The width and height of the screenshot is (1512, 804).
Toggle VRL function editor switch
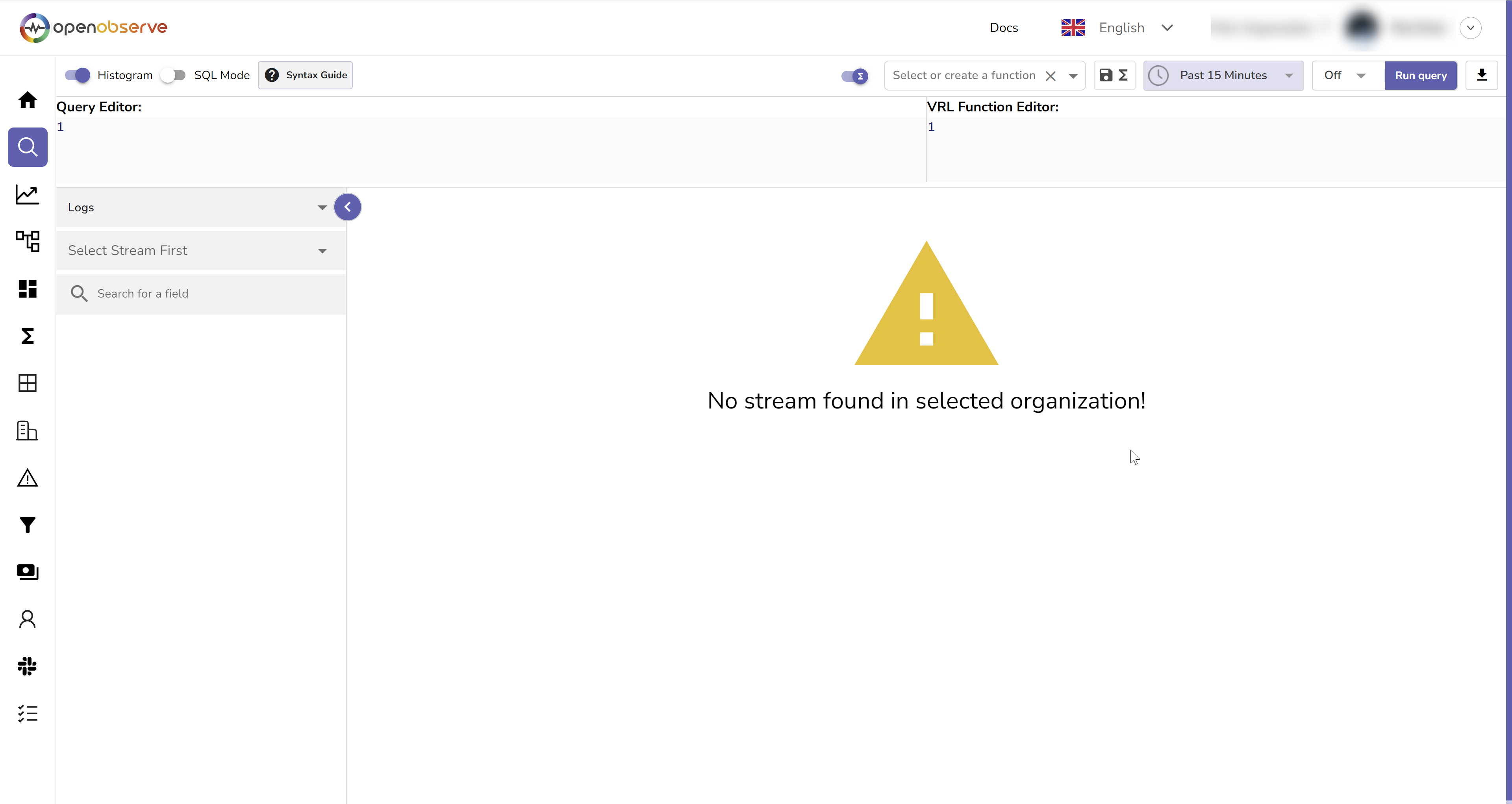click(854, 76)
